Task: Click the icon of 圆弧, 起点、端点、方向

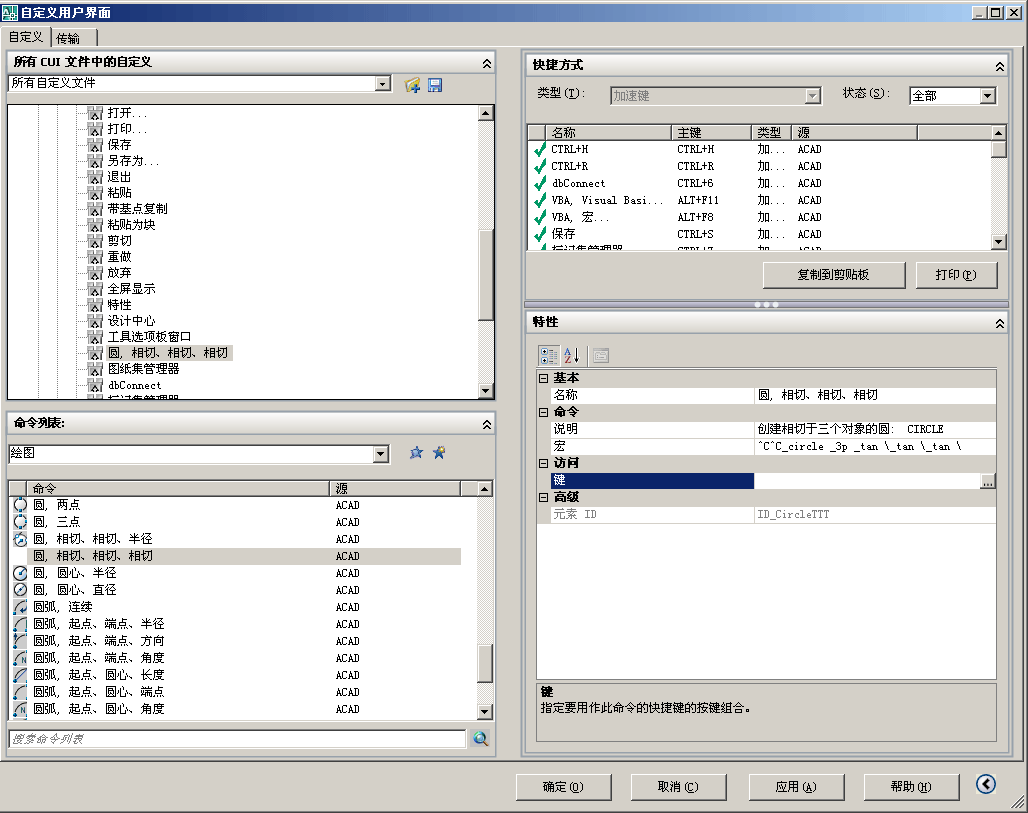Action: 20,641
